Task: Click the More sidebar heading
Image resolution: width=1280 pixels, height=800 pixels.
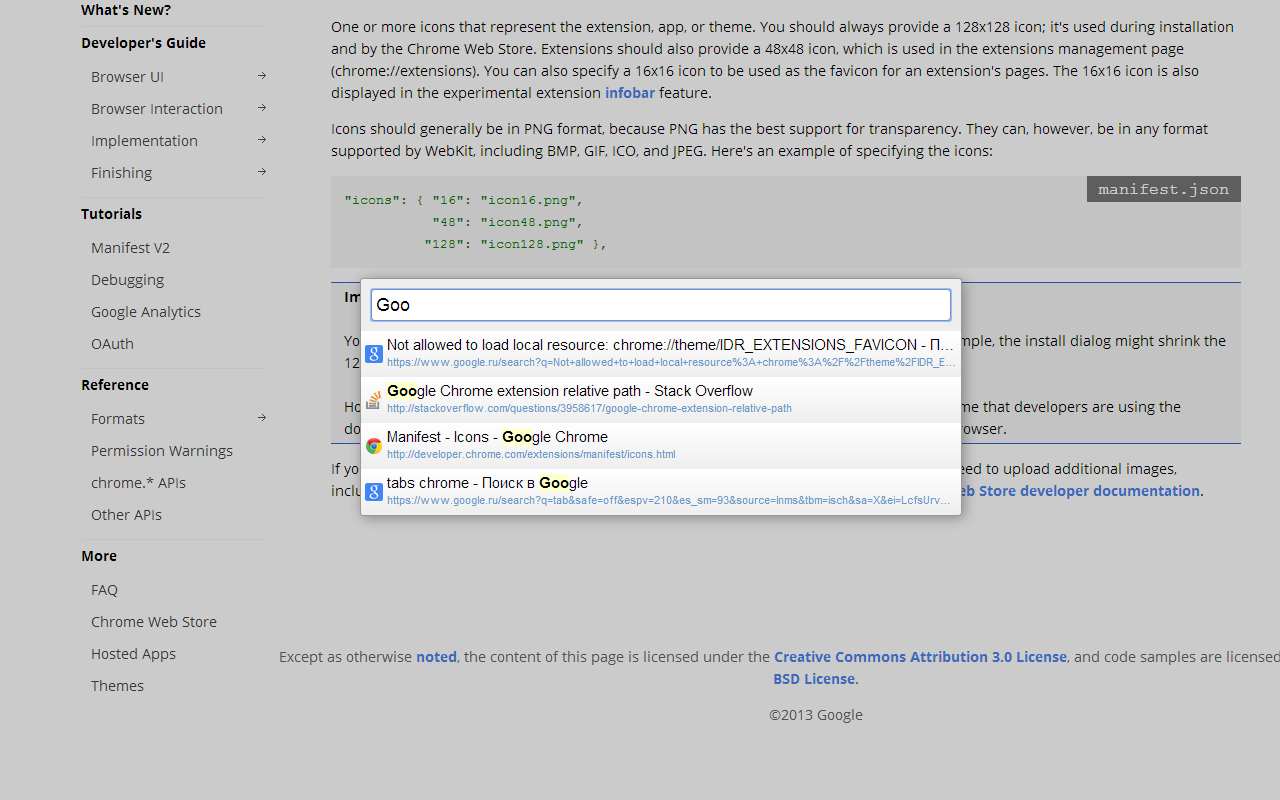Action: coord(99,556)
